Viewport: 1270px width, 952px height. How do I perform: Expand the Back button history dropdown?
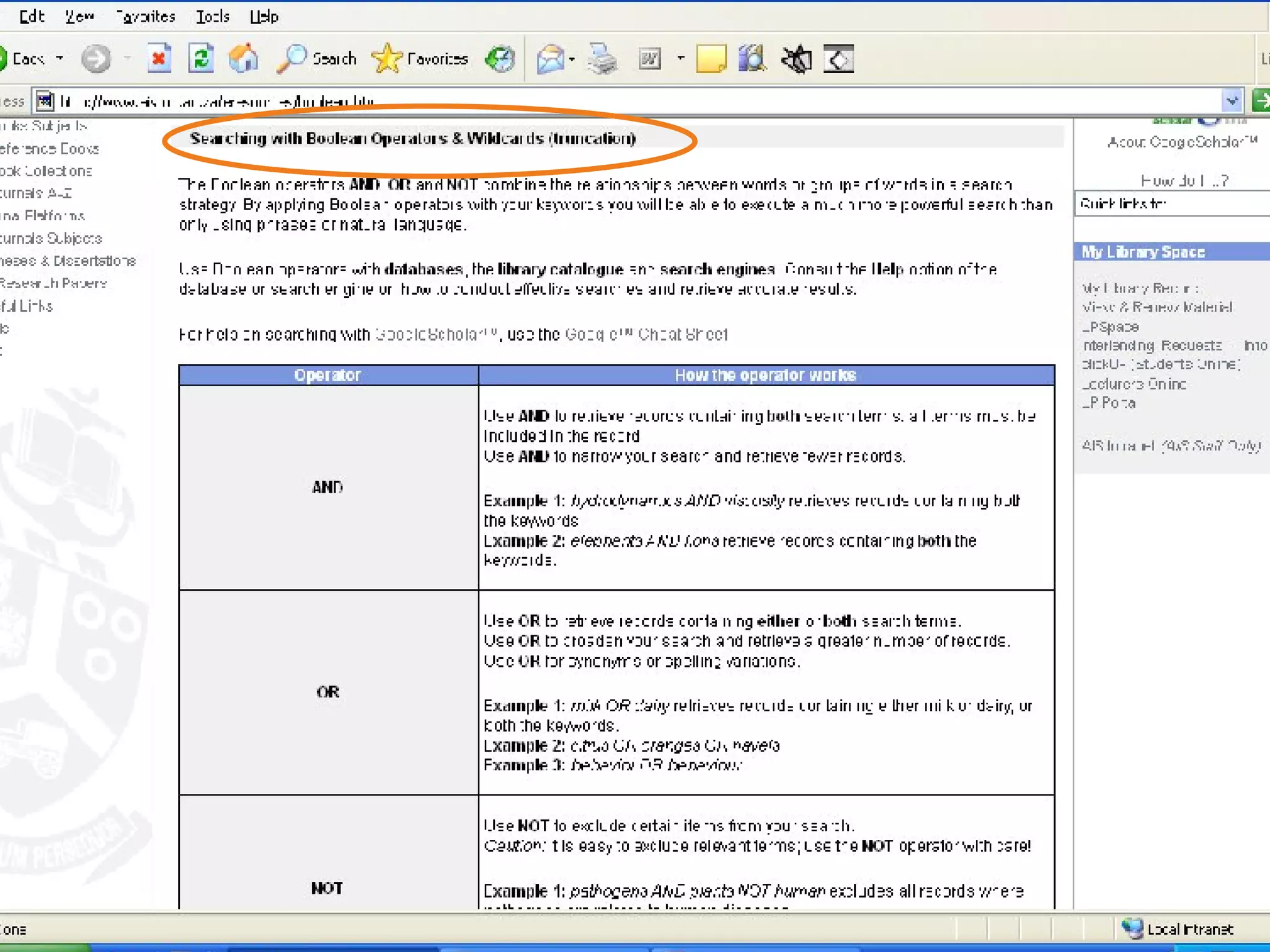pyautogui.click(x=60, y=59)
